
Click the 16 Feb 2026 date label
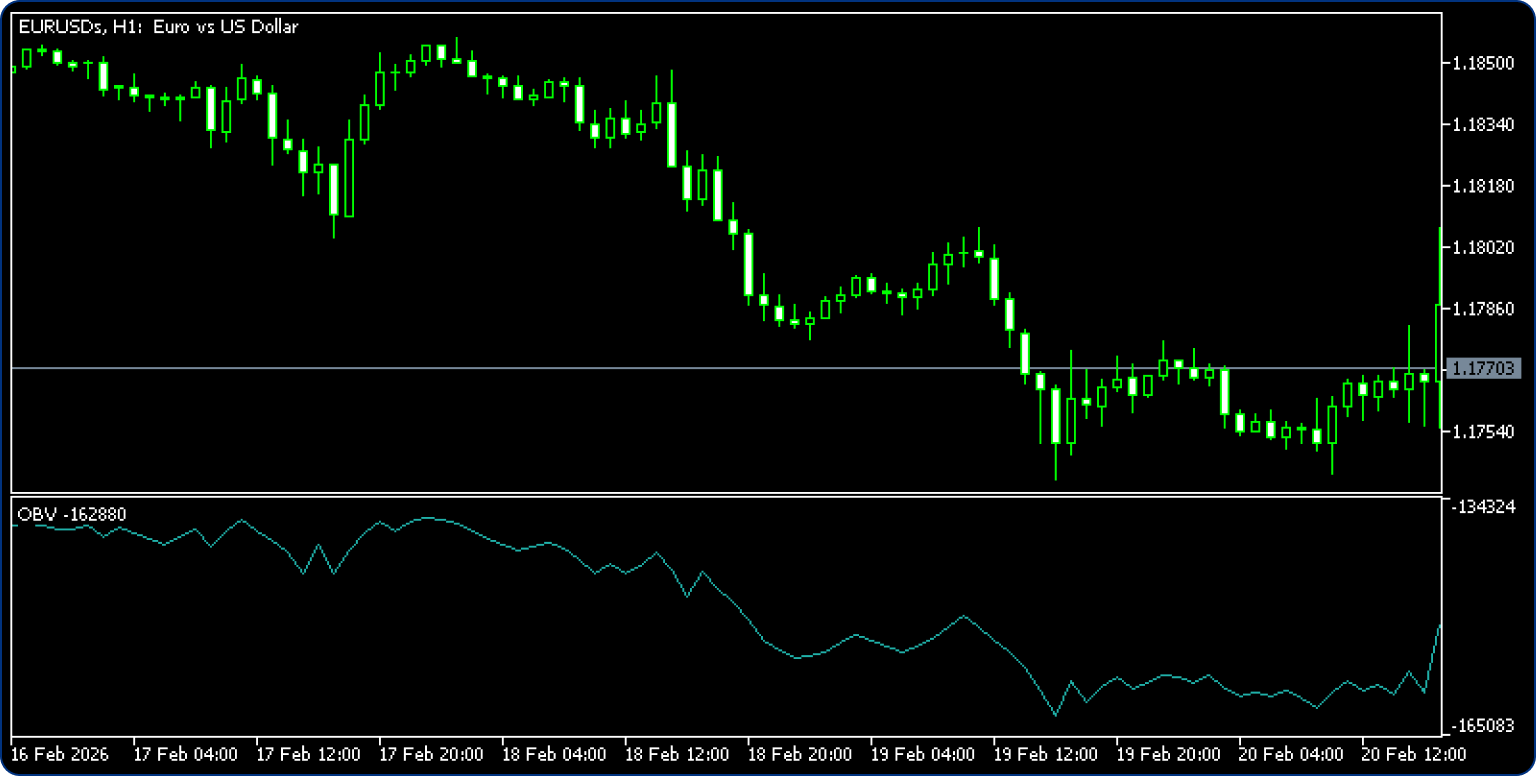pos(62,753)
